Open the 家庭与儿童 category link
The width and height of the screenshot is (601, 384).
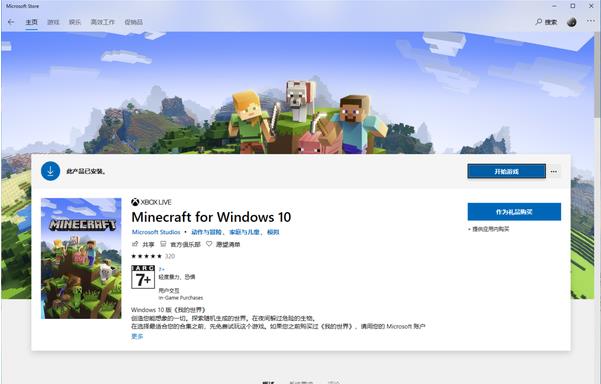click(x=245, y=232)
